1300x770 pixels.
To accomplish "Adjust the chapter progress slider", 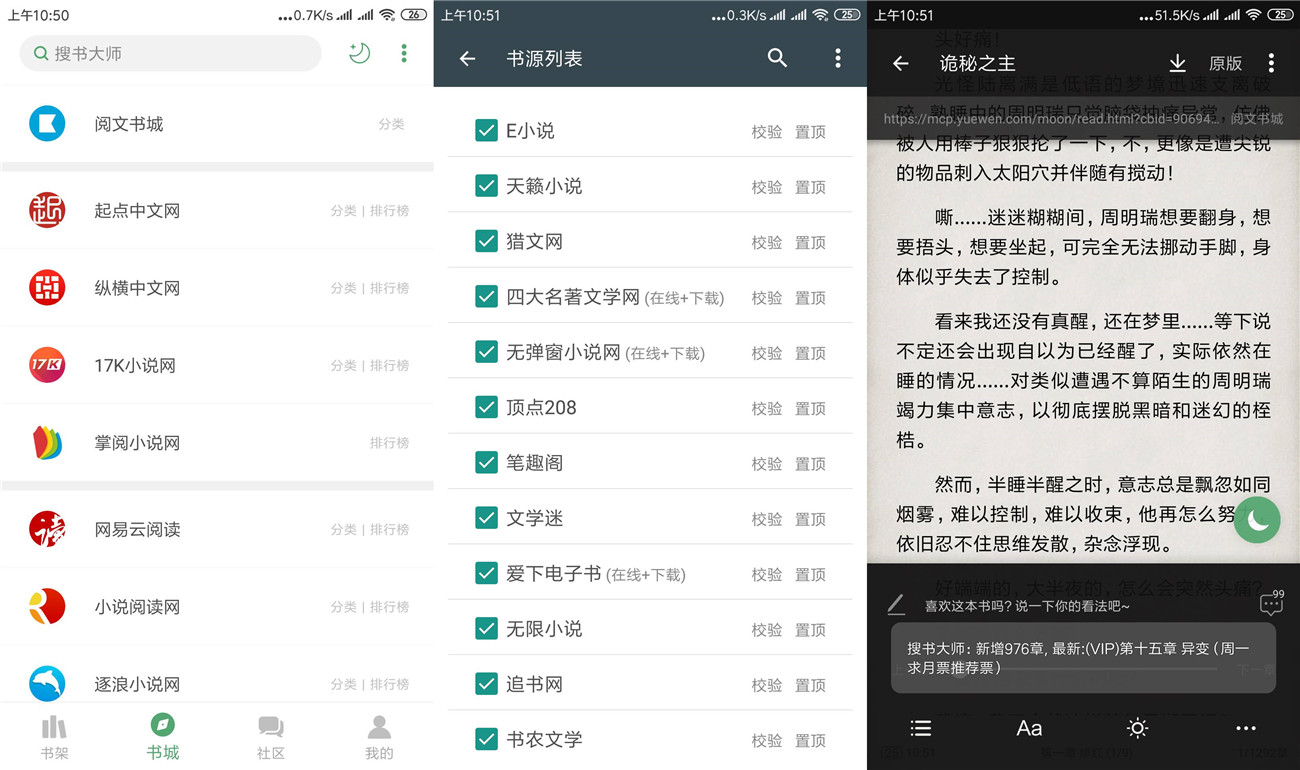I will pos(1082,669).
